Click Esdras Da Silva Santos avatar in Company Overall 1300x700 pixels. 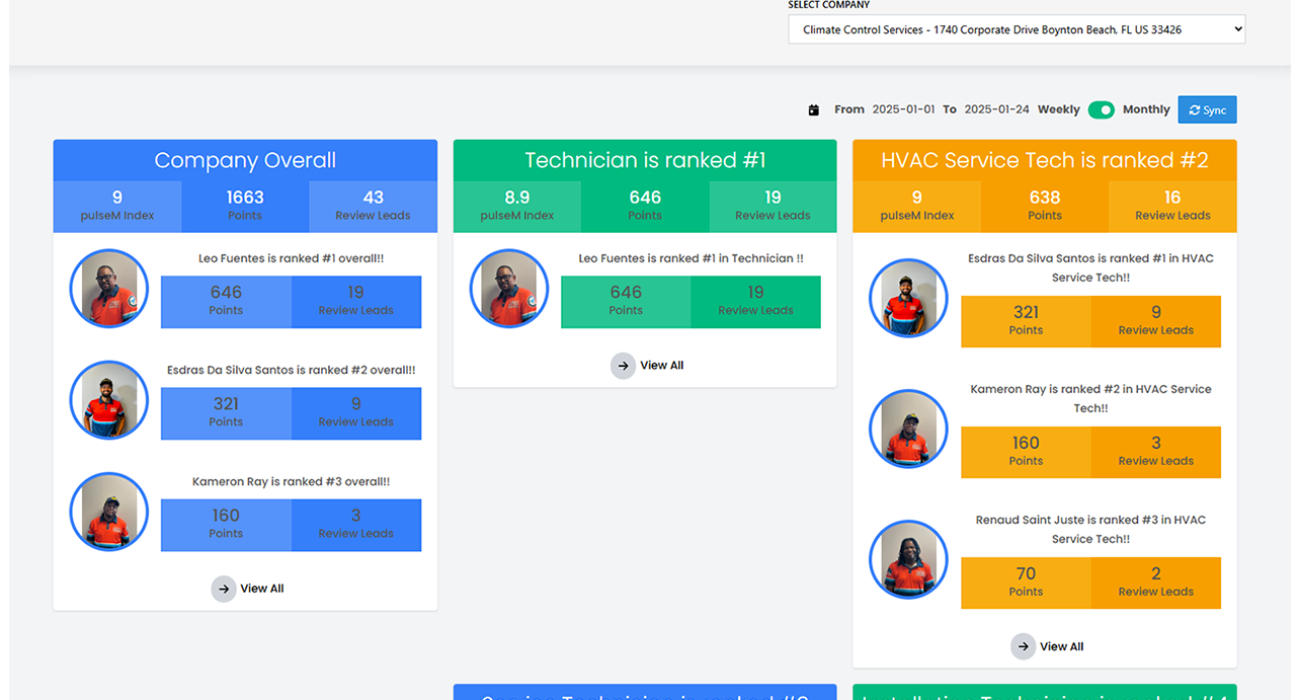tap(109, 400)
